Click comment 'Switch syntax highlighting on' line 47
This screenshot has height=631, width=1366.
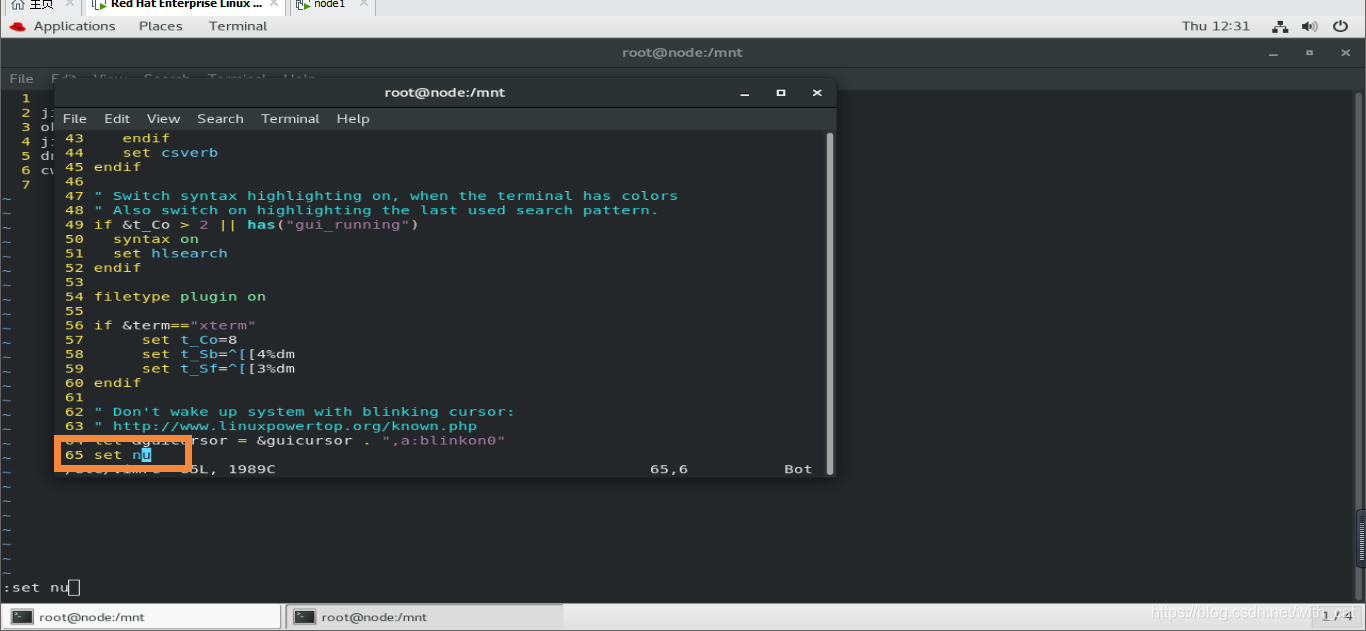coord(386,196)
